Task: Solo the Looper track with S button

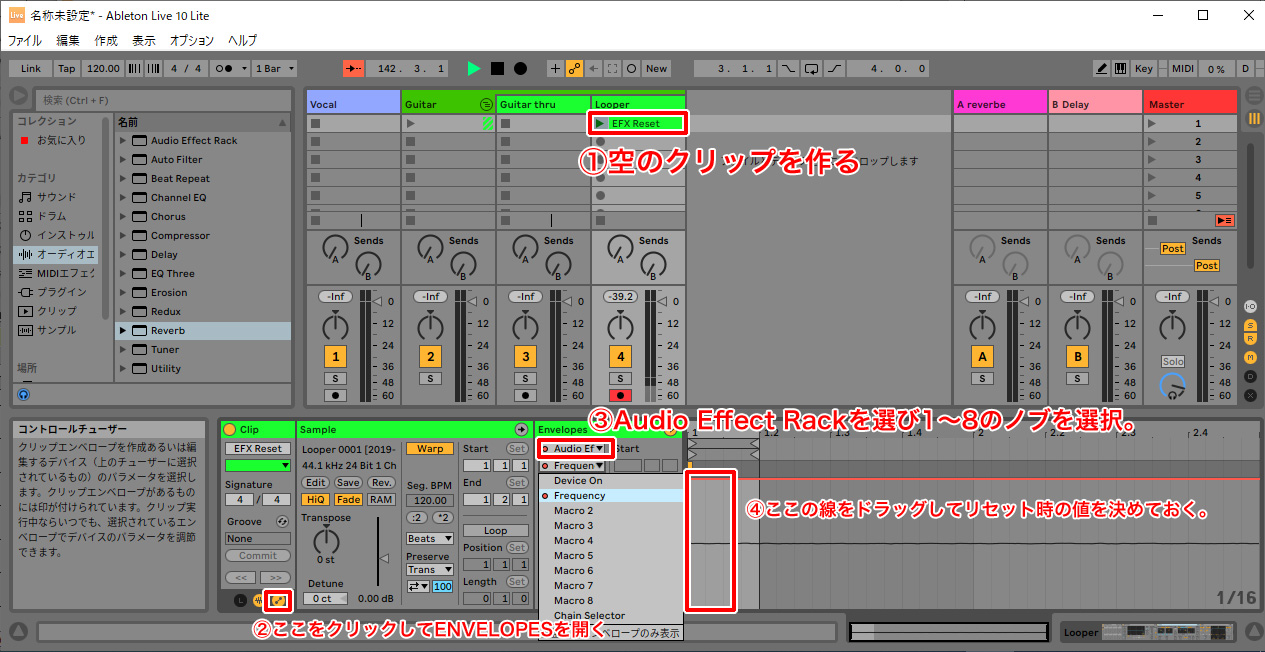Action: 620,379
